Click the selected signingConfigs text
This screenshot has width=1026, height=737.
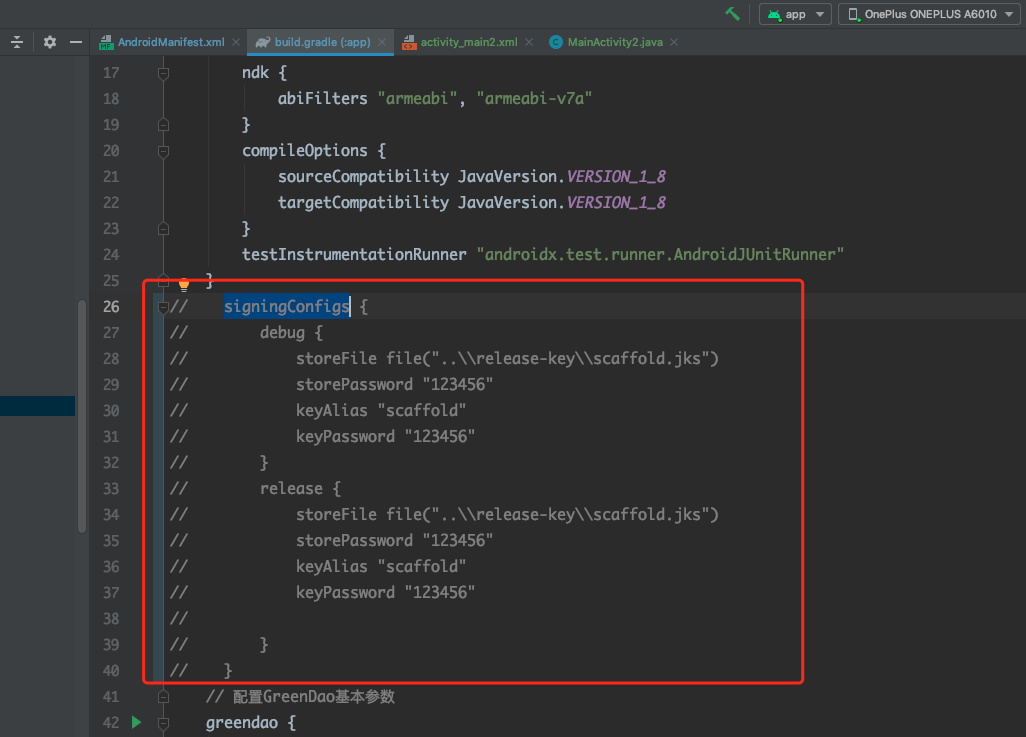(x=287, y=306)
